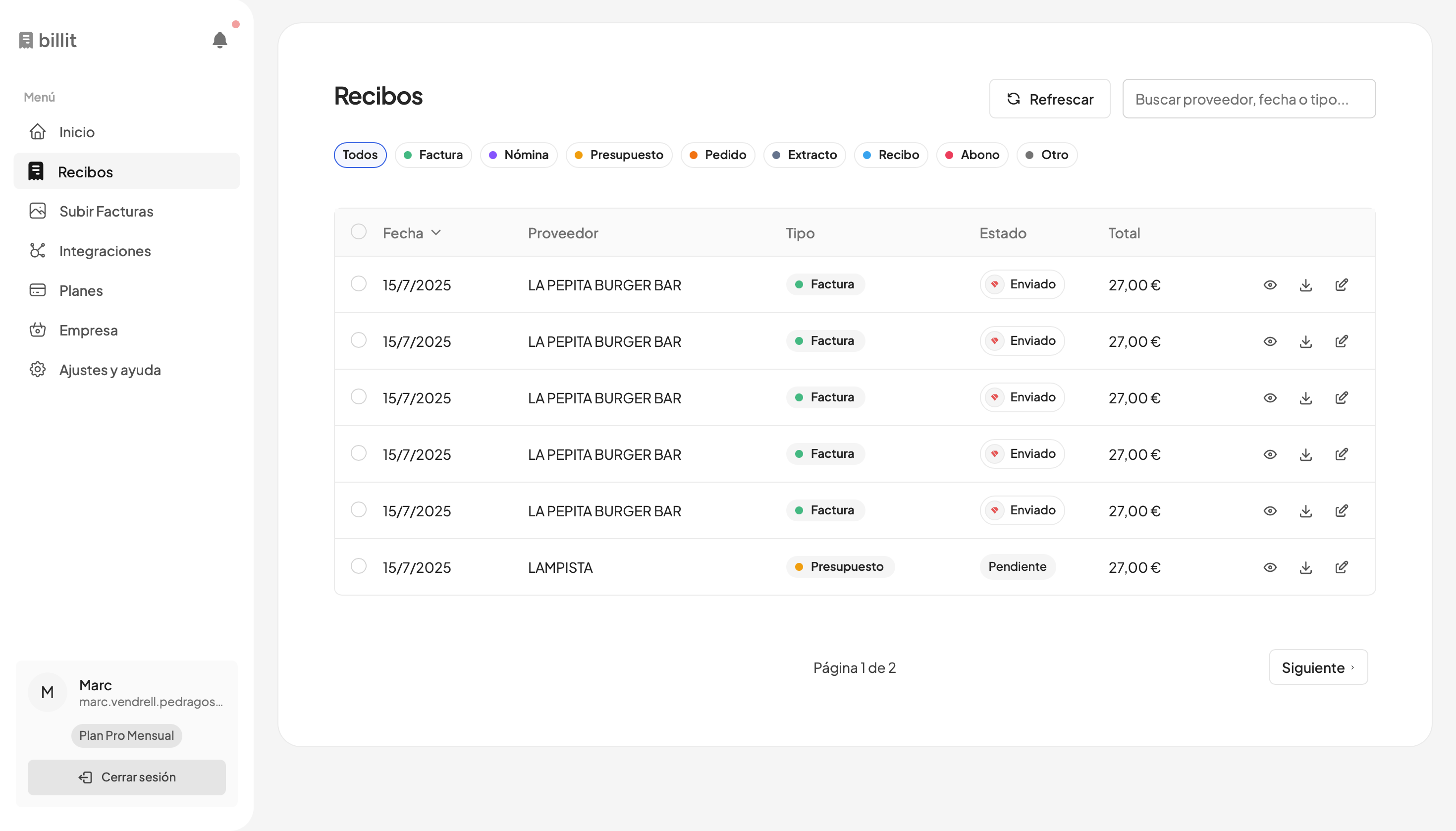Select the LAMPISTA row checkbox
This screenshot has height=831, width=1456.
(358, 566)
